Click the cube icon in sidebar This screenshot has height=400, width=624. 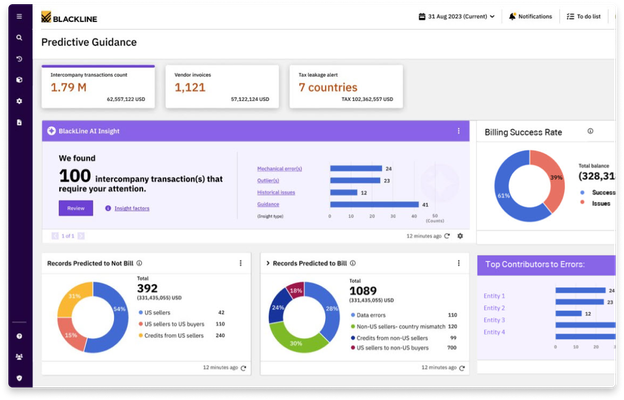pos(19,80)
